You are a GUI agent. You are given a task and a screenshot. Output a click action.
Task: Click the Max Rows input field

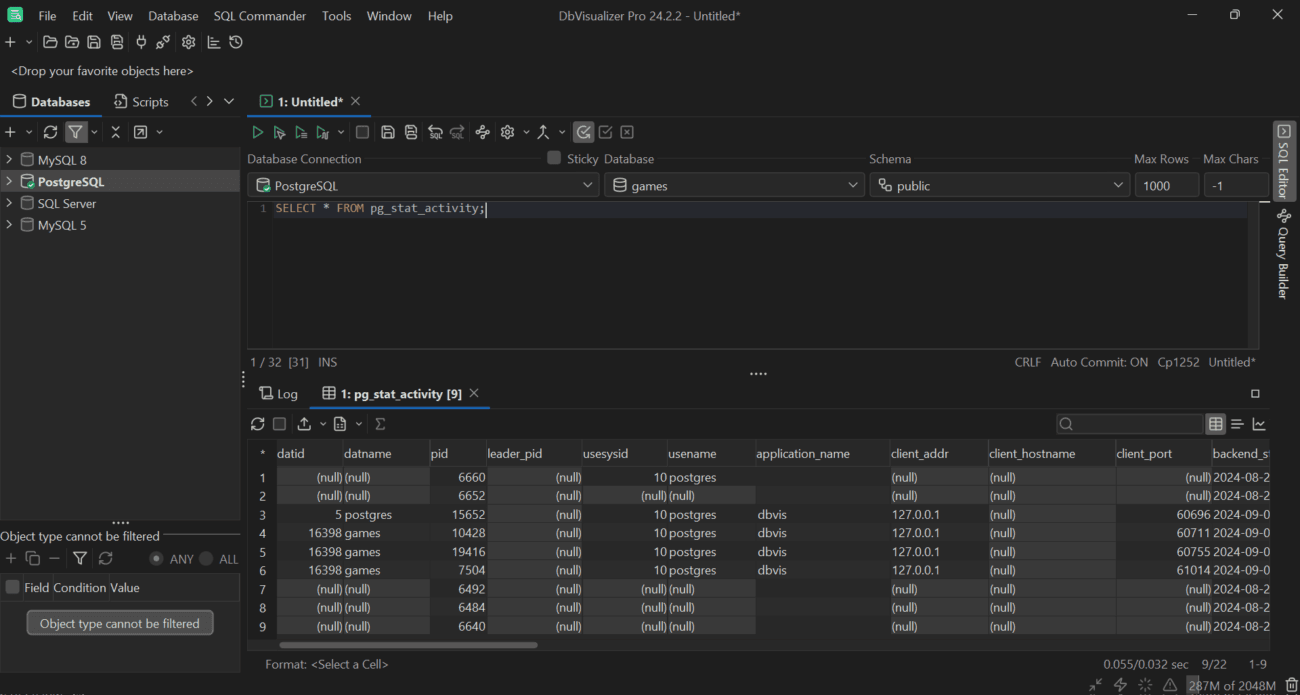[x=1166, y=185]
